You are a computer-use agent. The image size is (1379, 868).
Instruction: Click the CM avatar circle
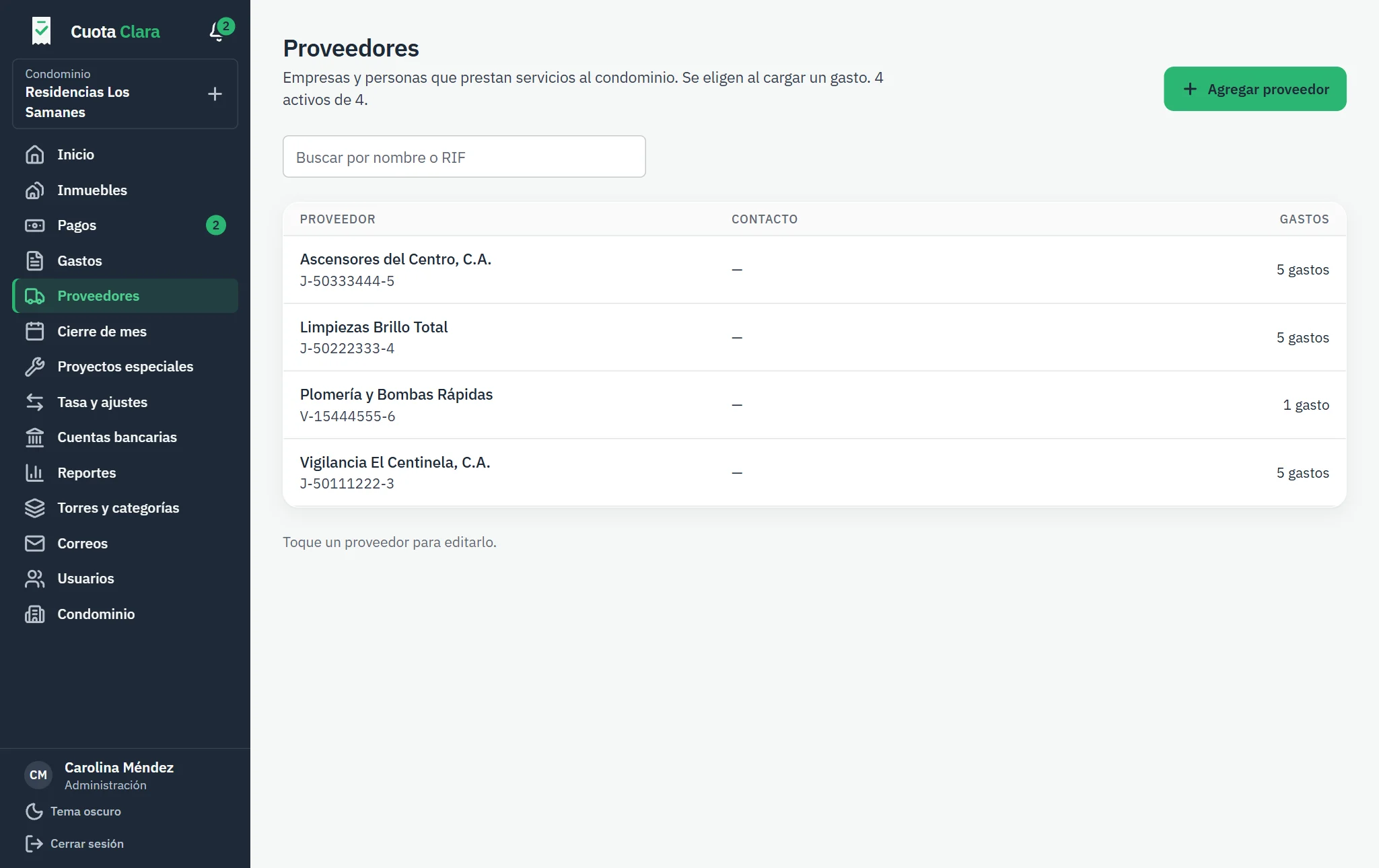(38, 775)
